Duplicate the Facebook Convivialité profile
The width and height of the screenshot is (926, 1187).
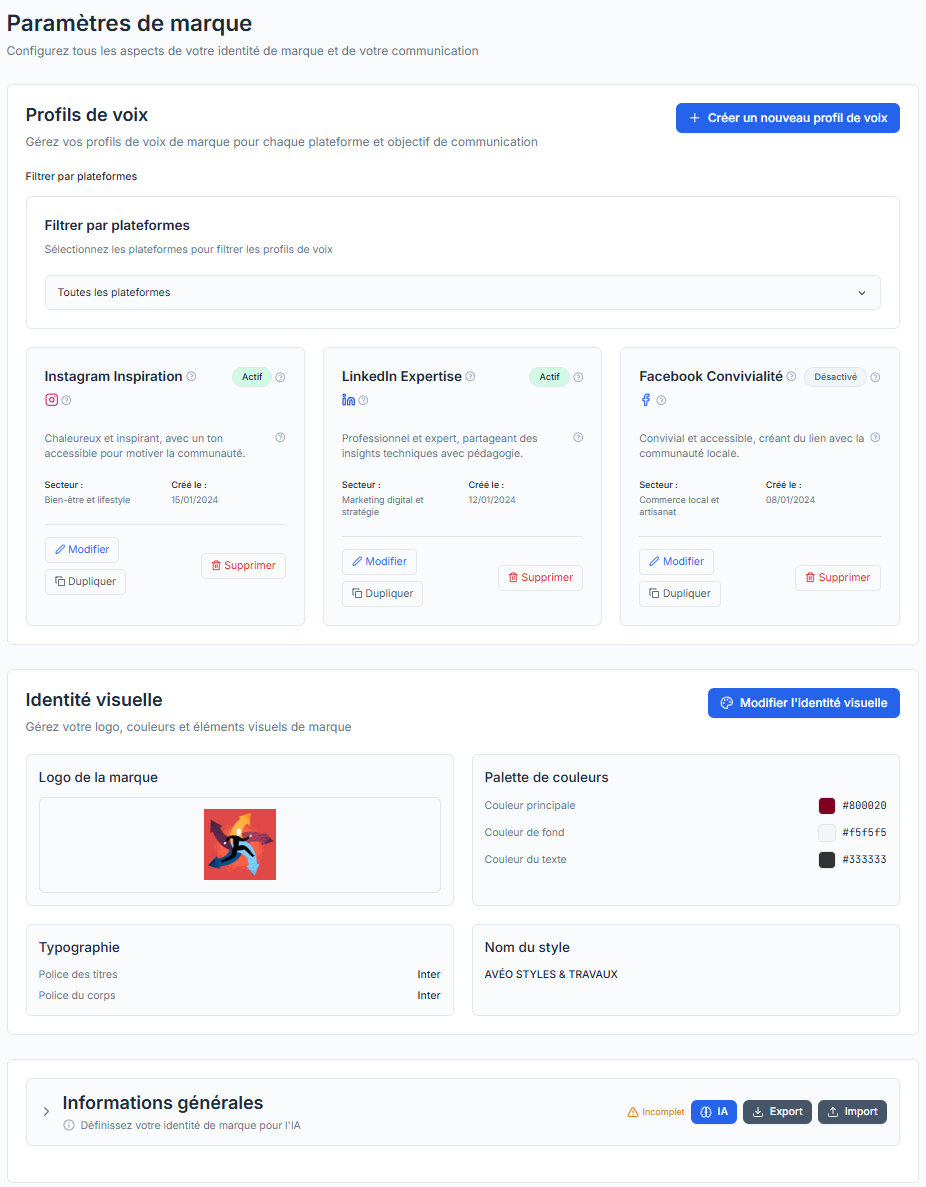679,594
